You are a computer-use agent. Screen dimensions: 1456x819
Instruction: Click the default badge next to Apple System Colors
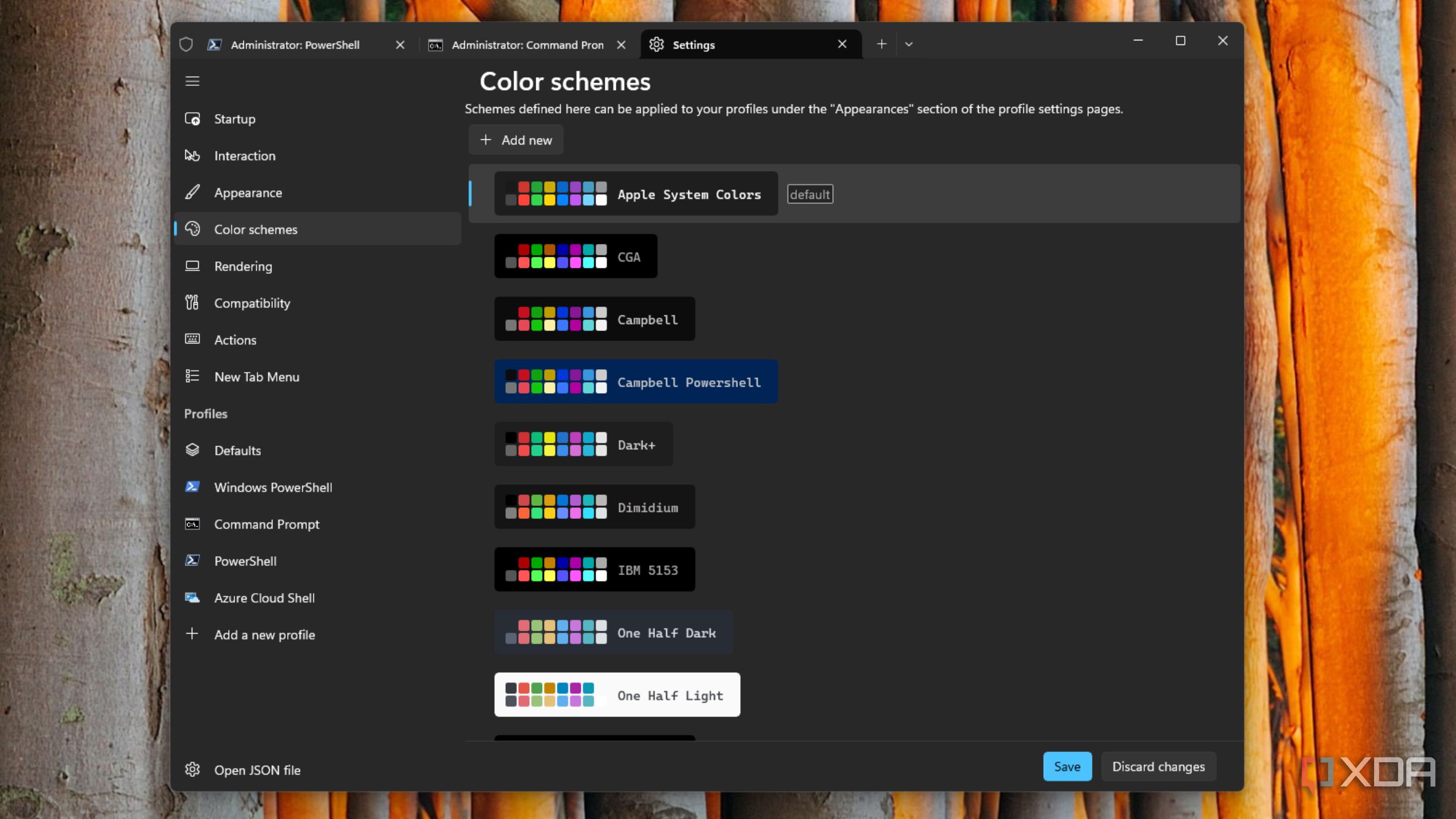(x=810, y=194)
